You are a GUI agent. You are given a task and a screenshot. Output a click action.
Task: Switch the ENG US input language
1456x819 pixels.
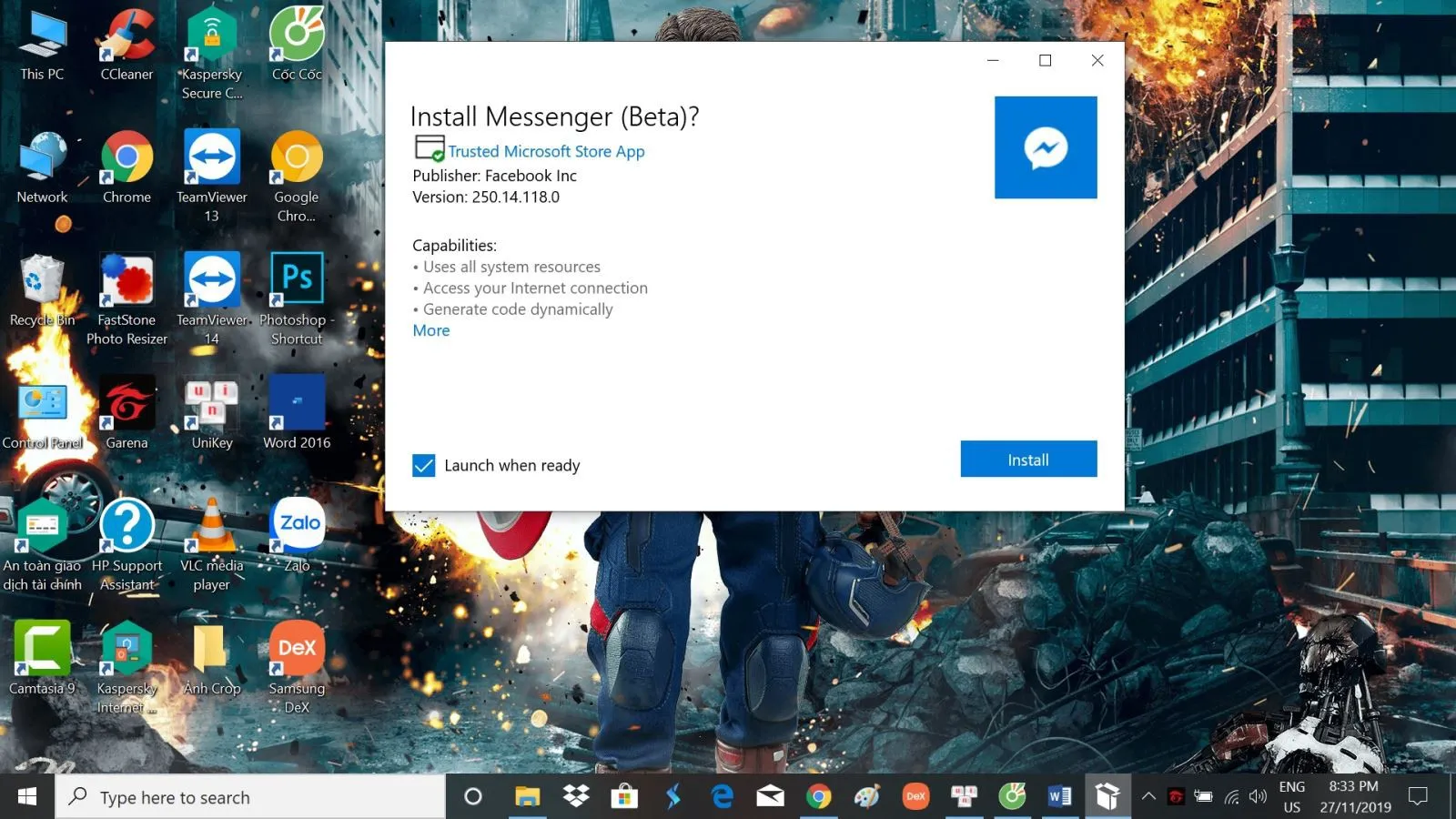point(1292,797)
